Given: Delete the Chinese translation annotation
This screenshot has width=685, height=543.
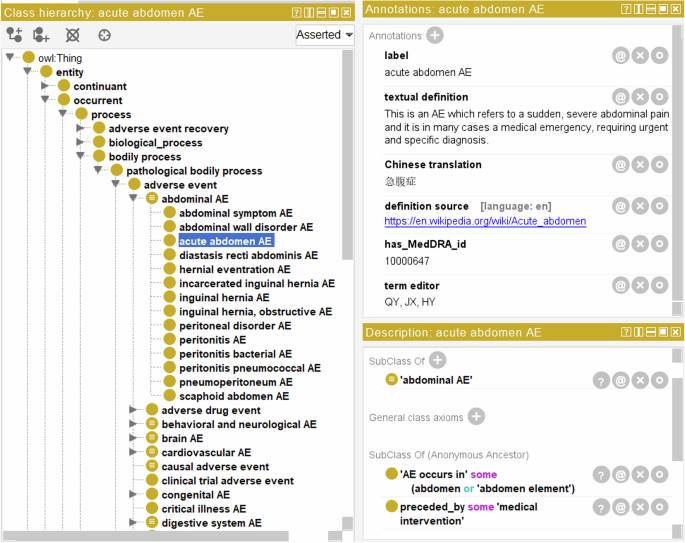Looking at the screenshot, I should tap(639, 165).
